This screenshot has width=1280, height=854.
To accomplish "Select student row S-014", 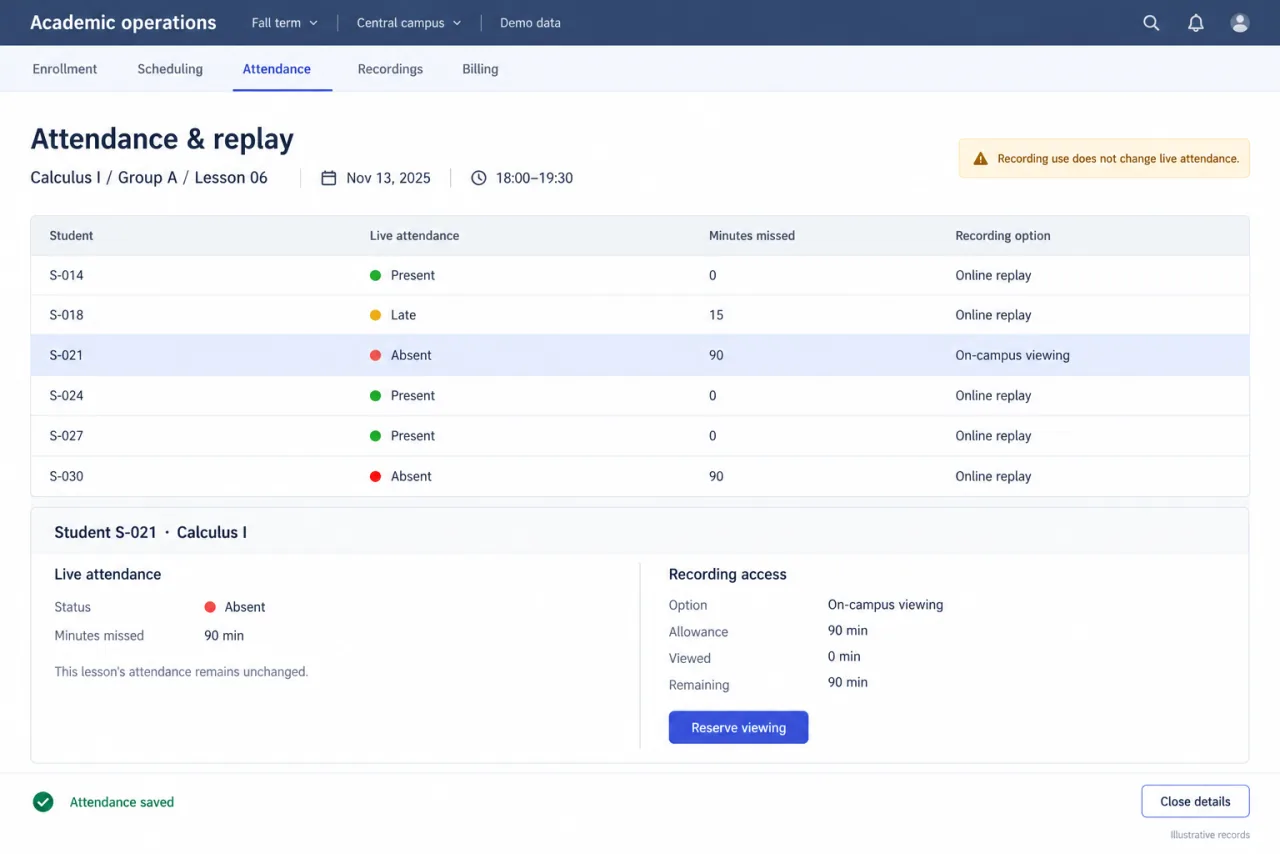I will coord(640,275).
